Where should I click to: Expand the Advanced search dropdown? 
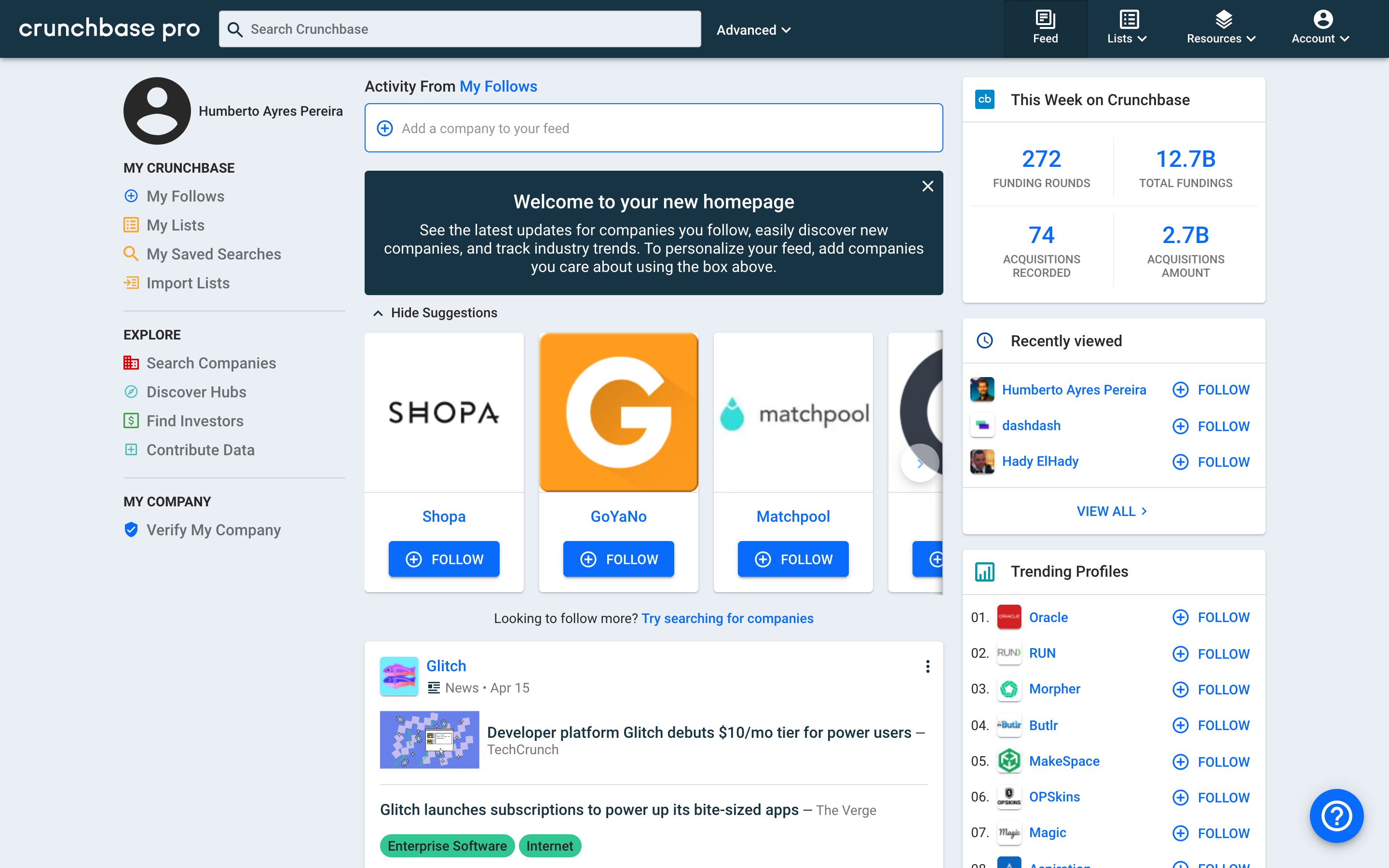[753, 30]
